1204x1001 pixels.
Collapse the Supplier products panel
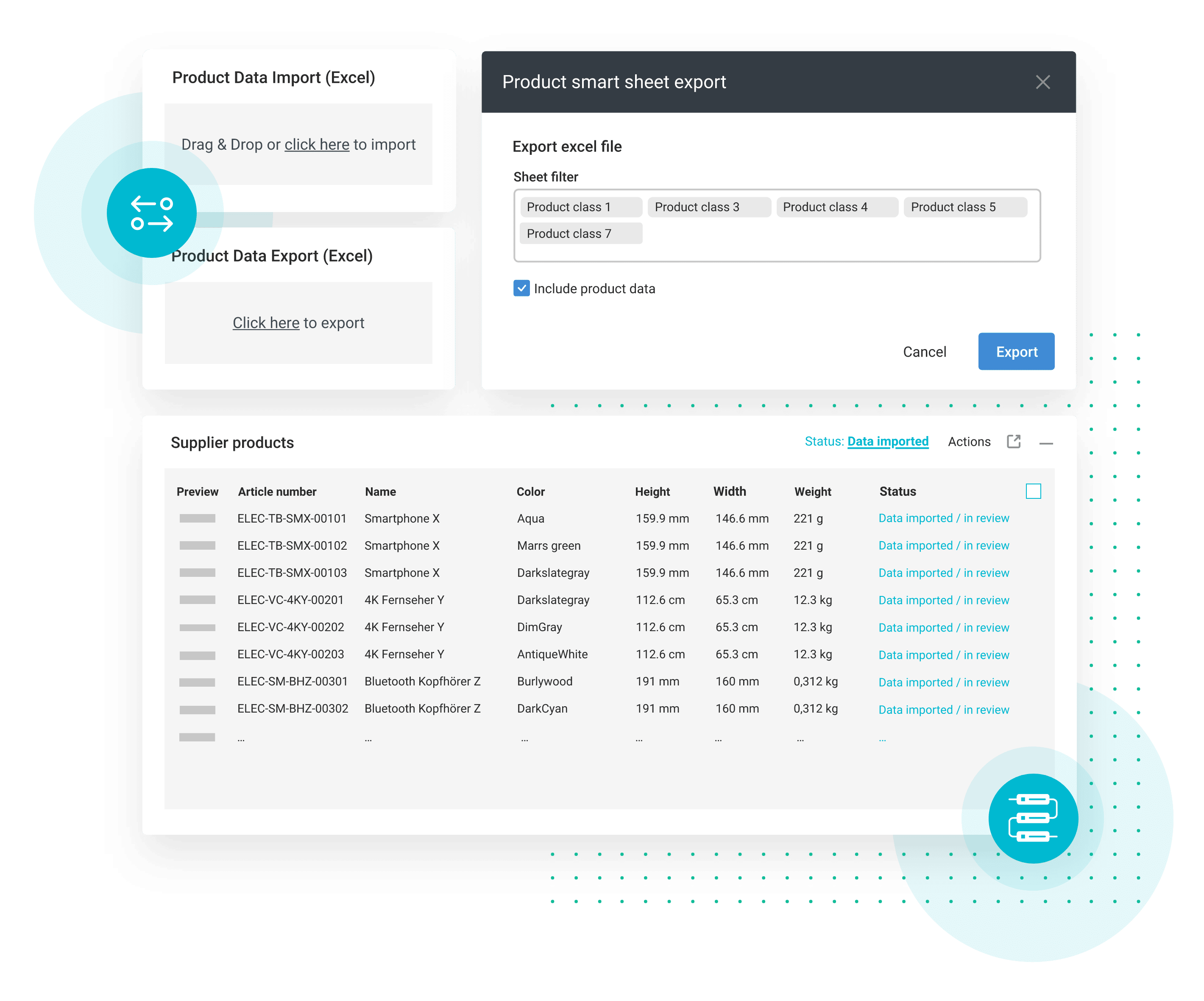1046,443
